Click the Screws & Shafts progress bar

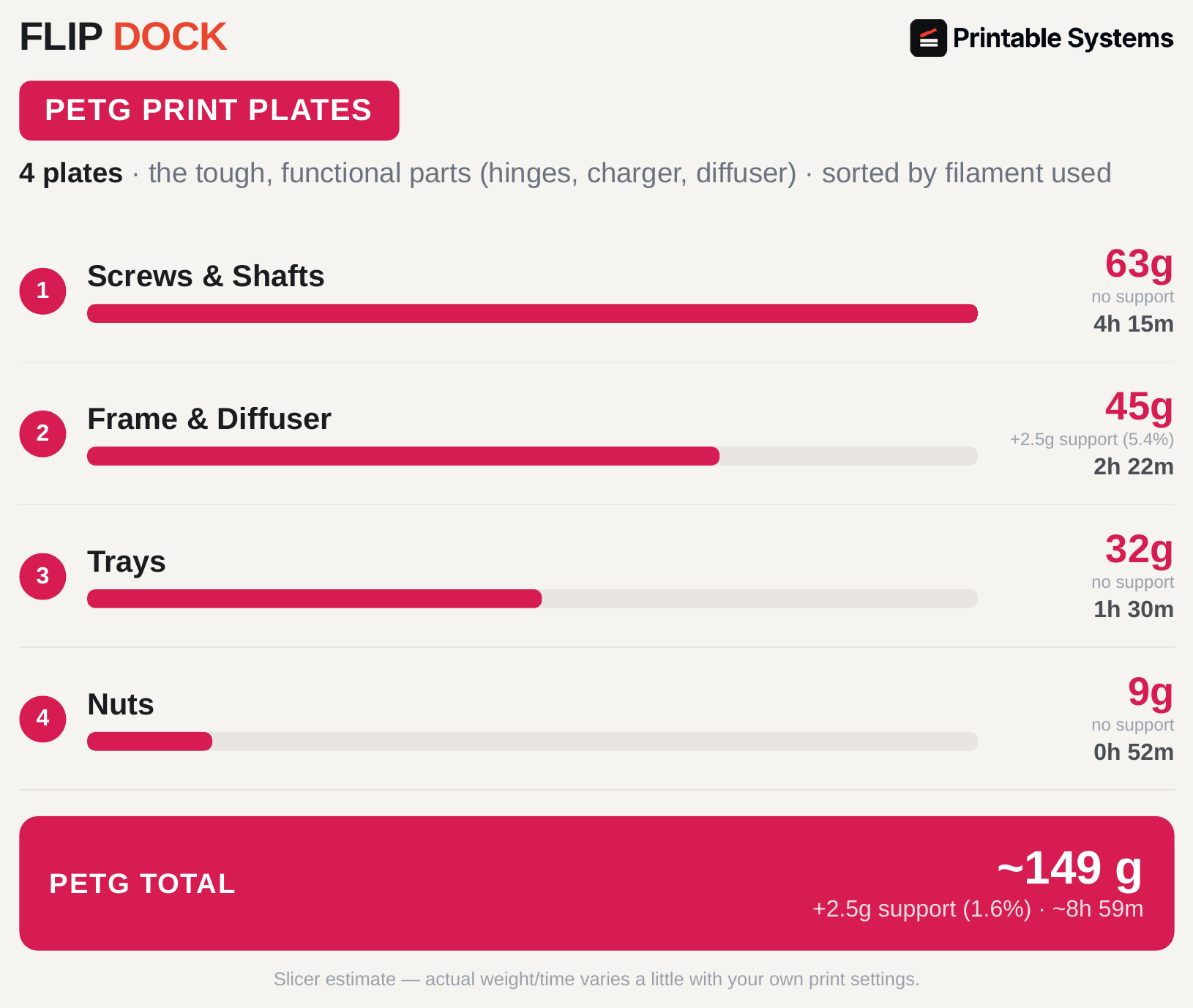pos(532,313)
